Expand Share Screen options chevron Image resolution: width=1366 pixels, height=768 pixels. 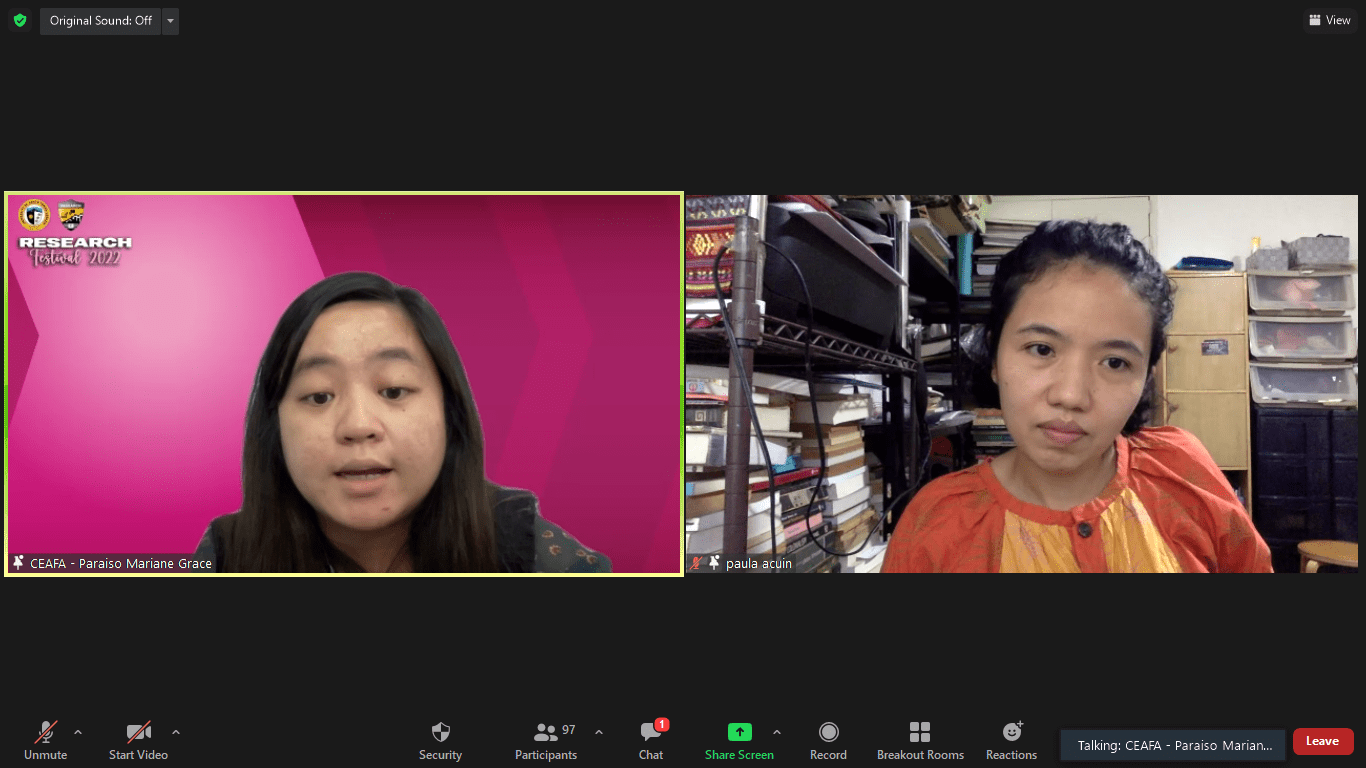777,732
